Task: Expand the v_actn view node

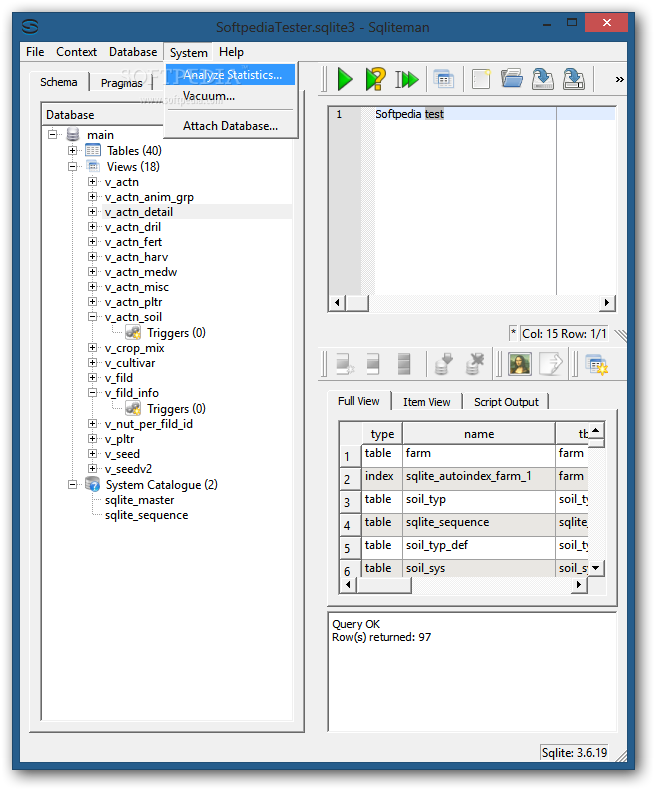Action: [x=92, y=181]
